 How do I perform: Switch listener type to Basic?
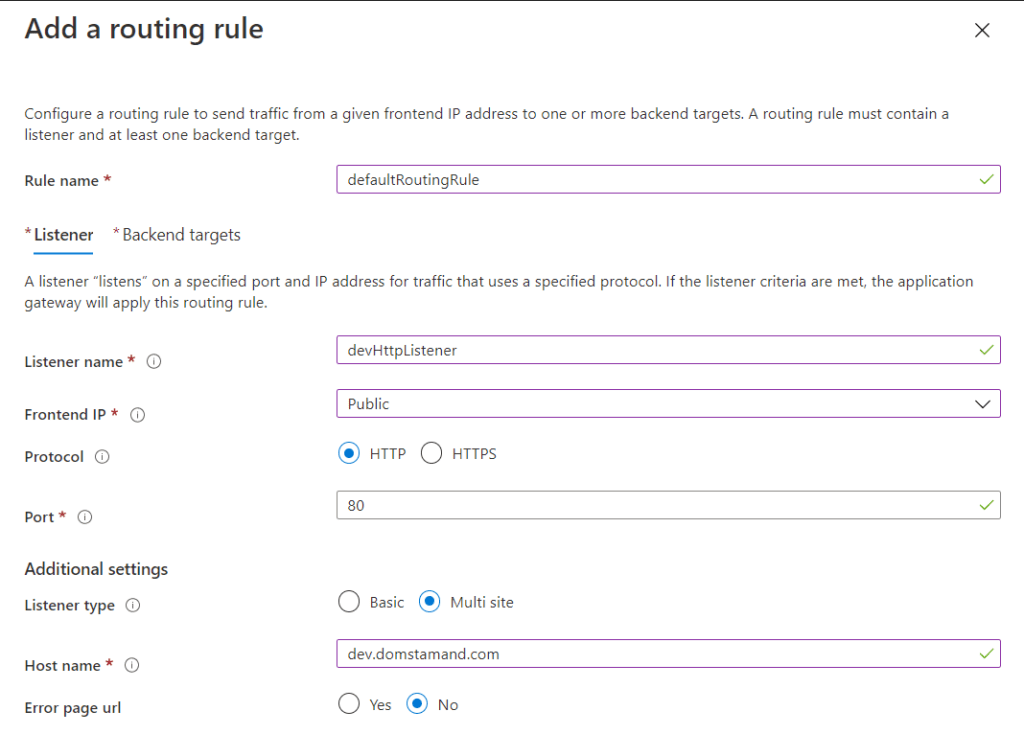[x=349, y=602]
